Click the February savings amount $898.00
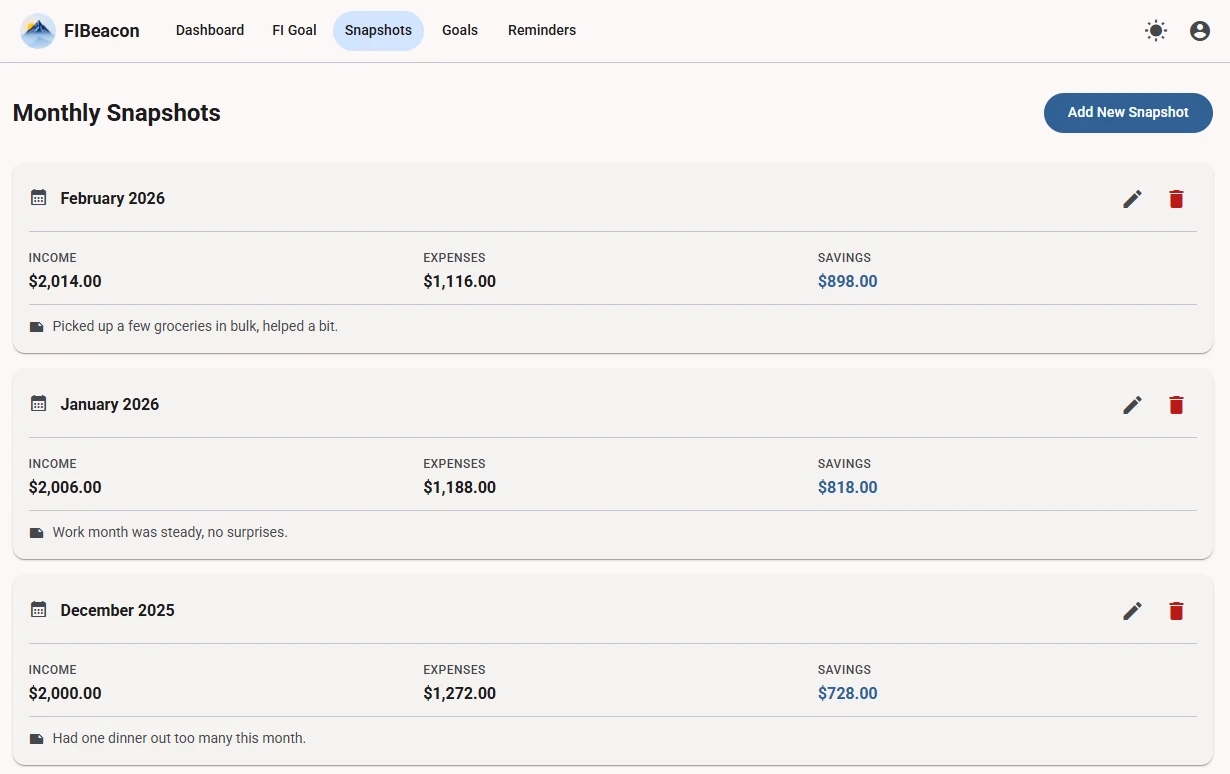 pyautogui.click(x=847, y=282)
